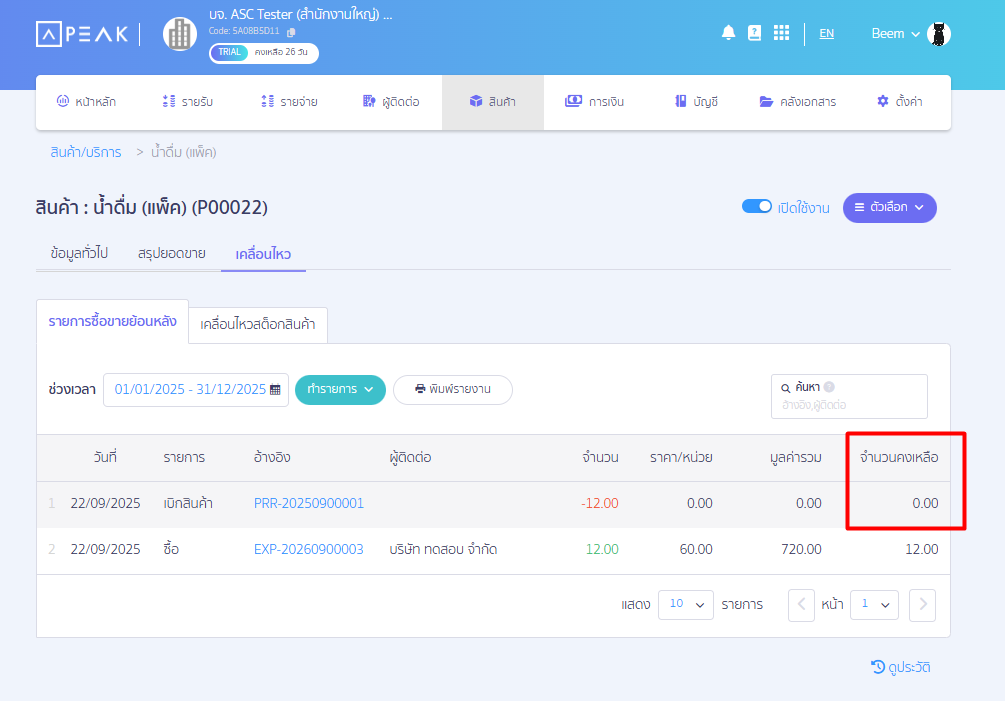
Task: Click the calendar icon in date range
Action: pyautogui.click(x=275, y=390)
